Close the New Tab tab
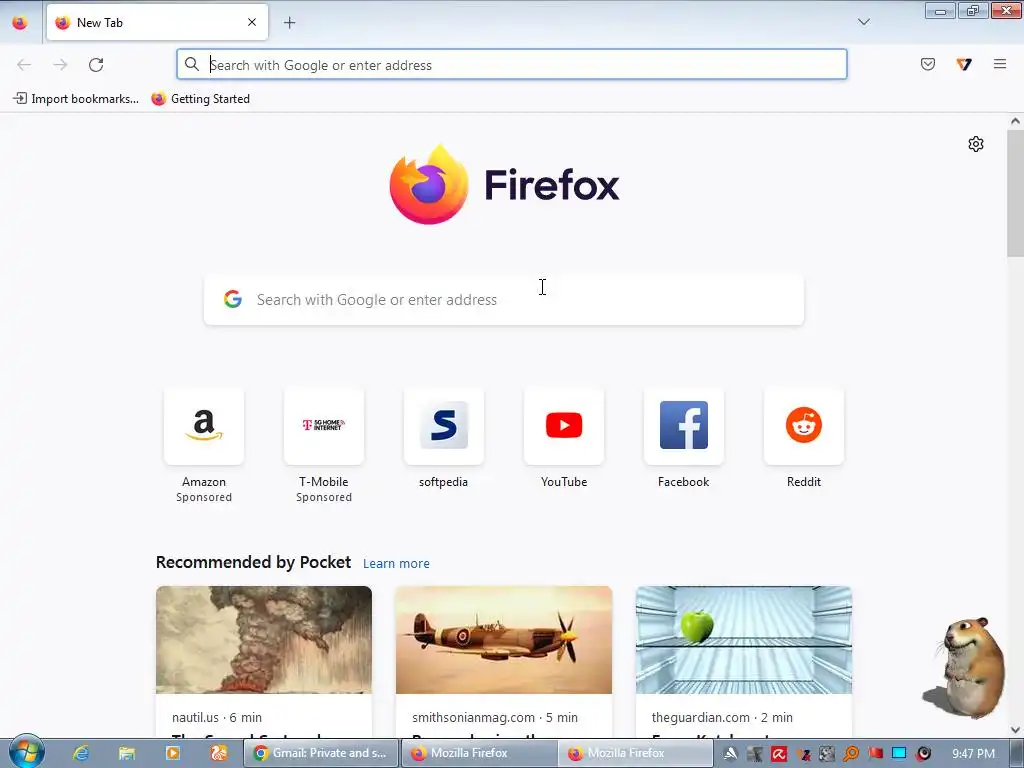This screenshot has width=1024, height=768. (x=252, y=22)
